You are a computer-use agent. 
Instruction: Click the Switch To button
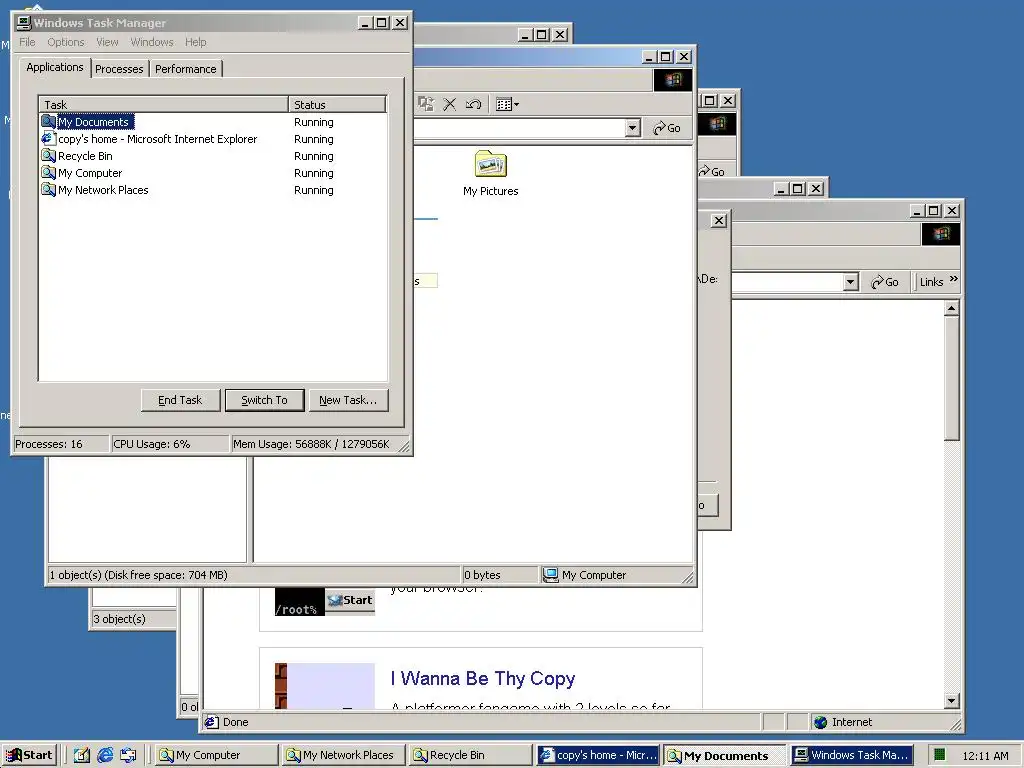[264, 400]
